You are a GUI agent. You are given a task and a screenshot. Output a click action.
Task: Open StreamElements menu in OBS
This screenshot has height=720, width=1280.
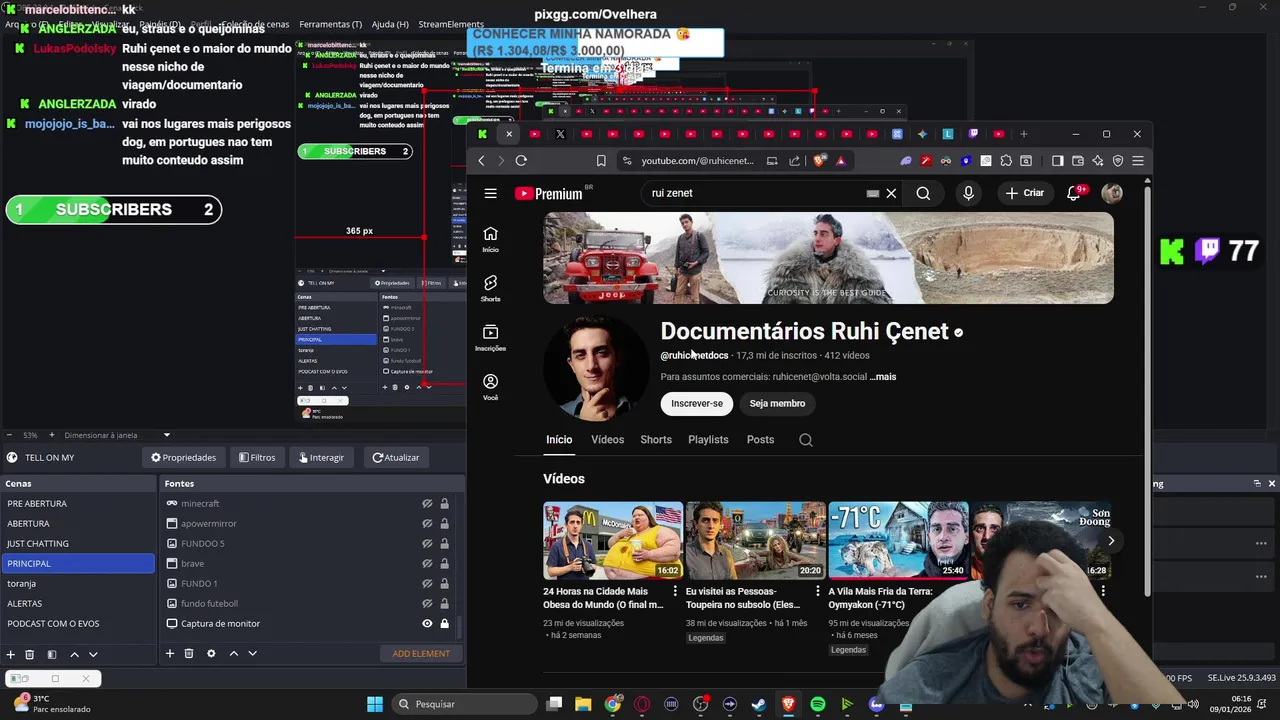pos(451,24)
